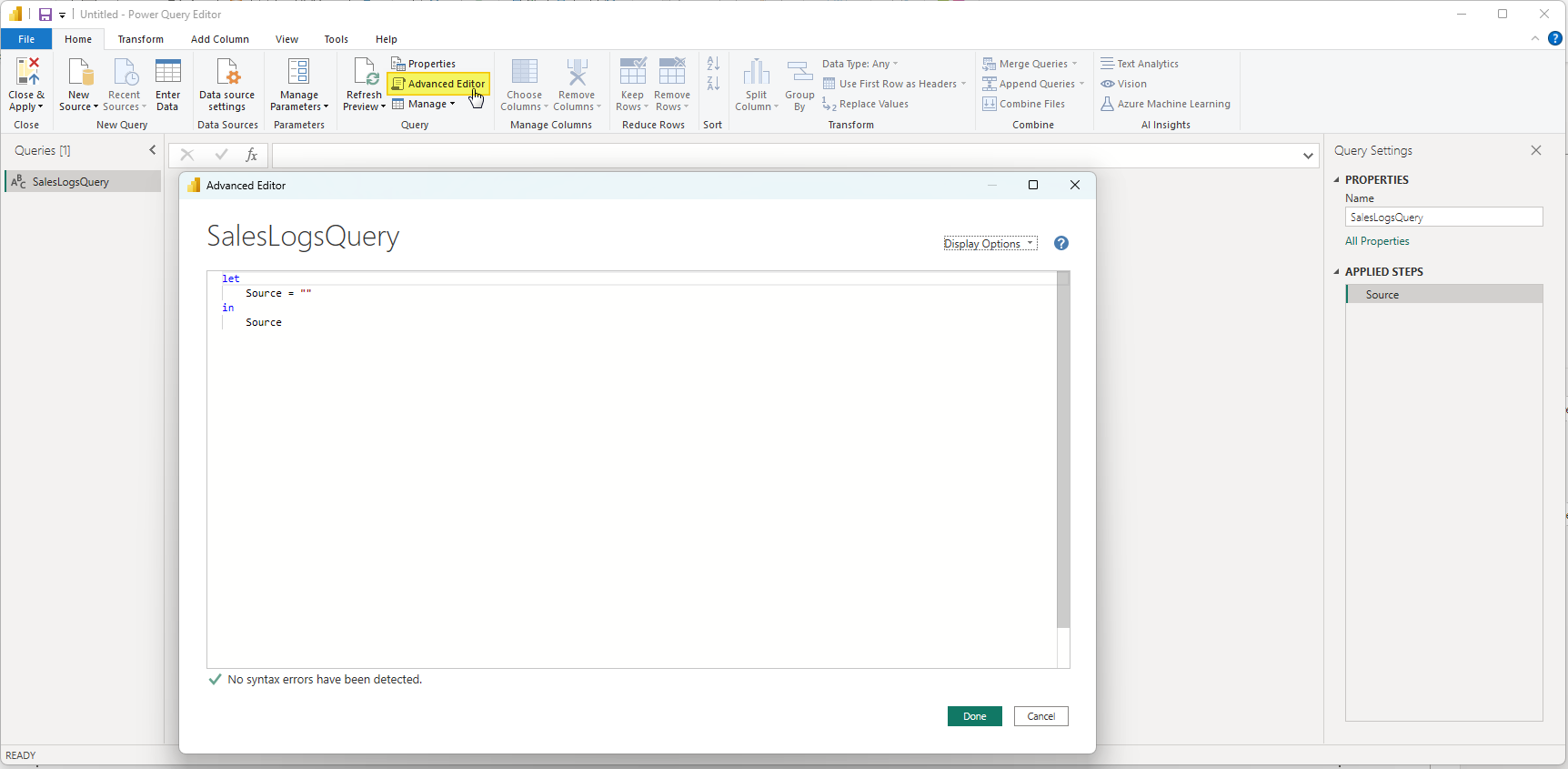Click the Advanced Editor help question icon
The height and width of the screenshot is (769, 1568).
(x=1060, y=243)
